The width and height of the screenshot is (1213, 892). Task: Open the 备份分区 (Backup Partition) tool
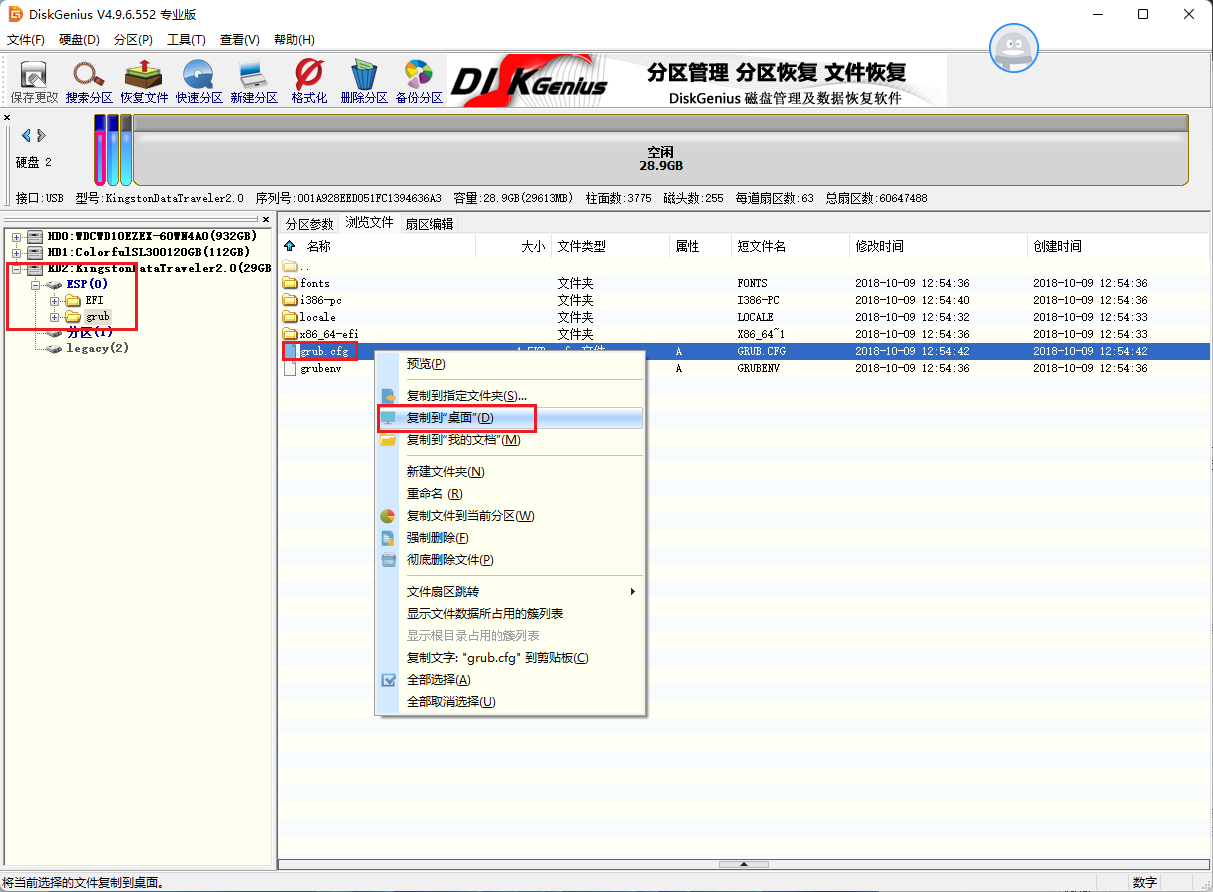pos(419,81)
